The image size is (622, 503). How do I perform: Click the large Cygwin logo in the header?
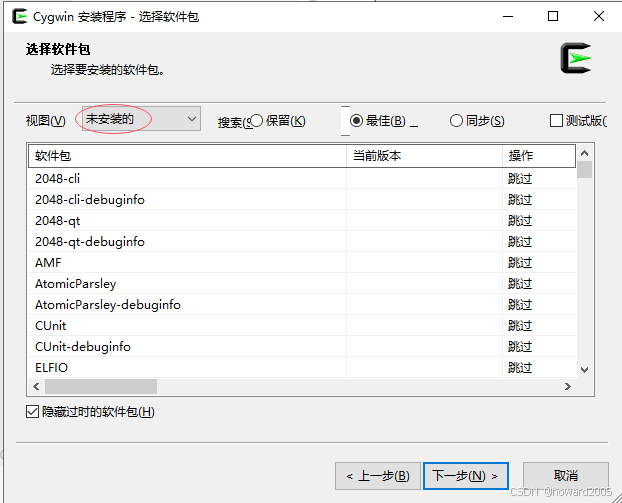[576, 58]
